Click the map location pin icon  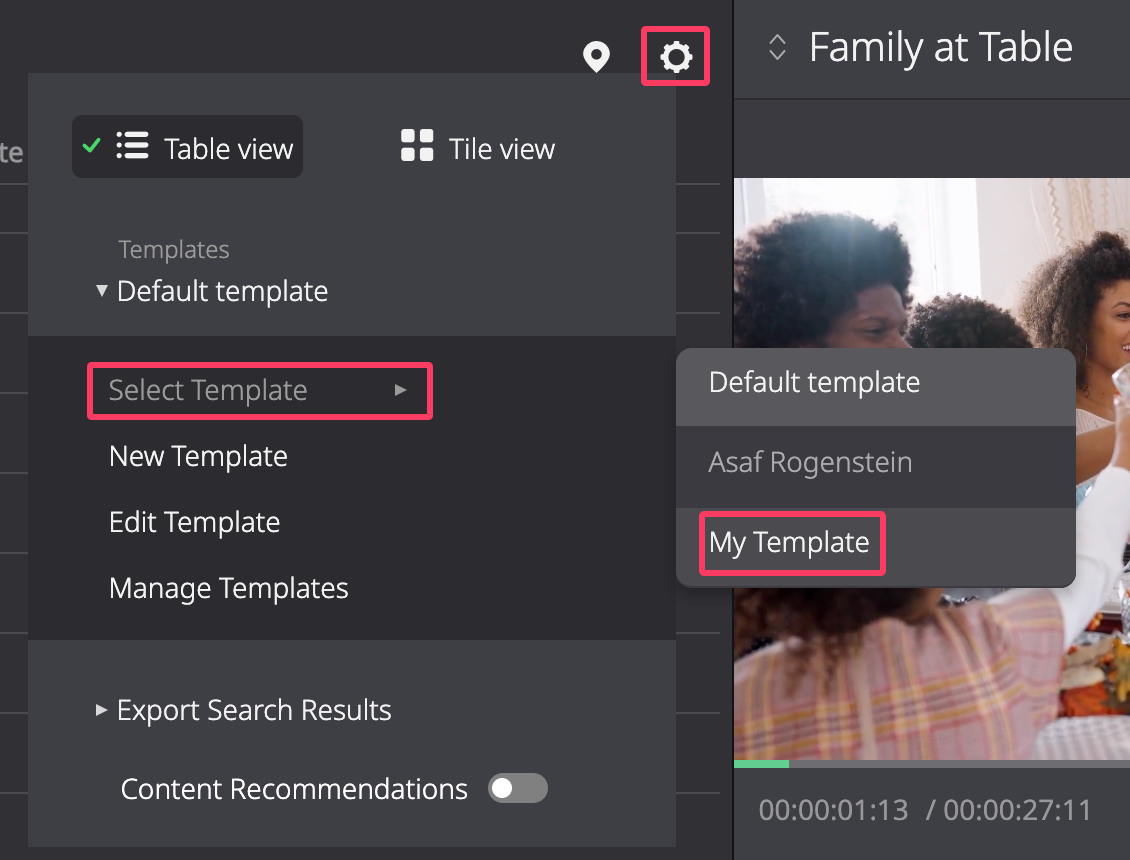coord(596,57)
